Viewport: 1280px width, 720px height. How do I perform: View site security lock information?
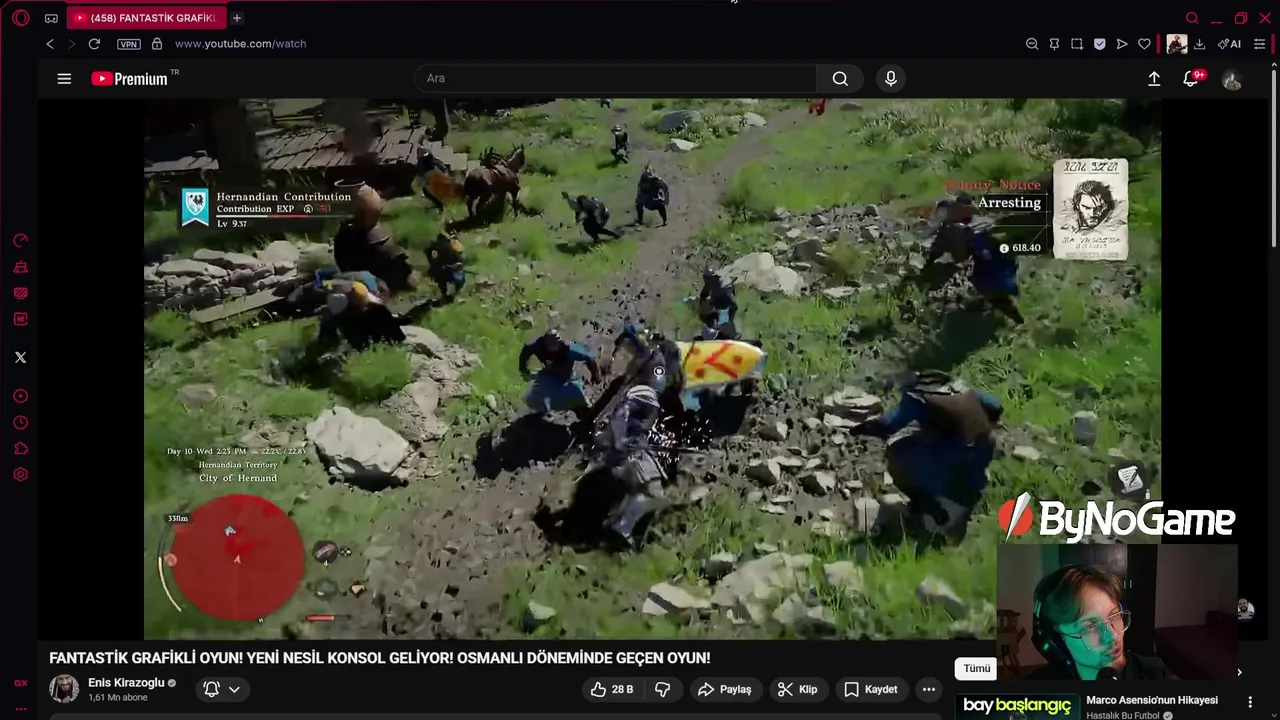click(x=157, y=44)
